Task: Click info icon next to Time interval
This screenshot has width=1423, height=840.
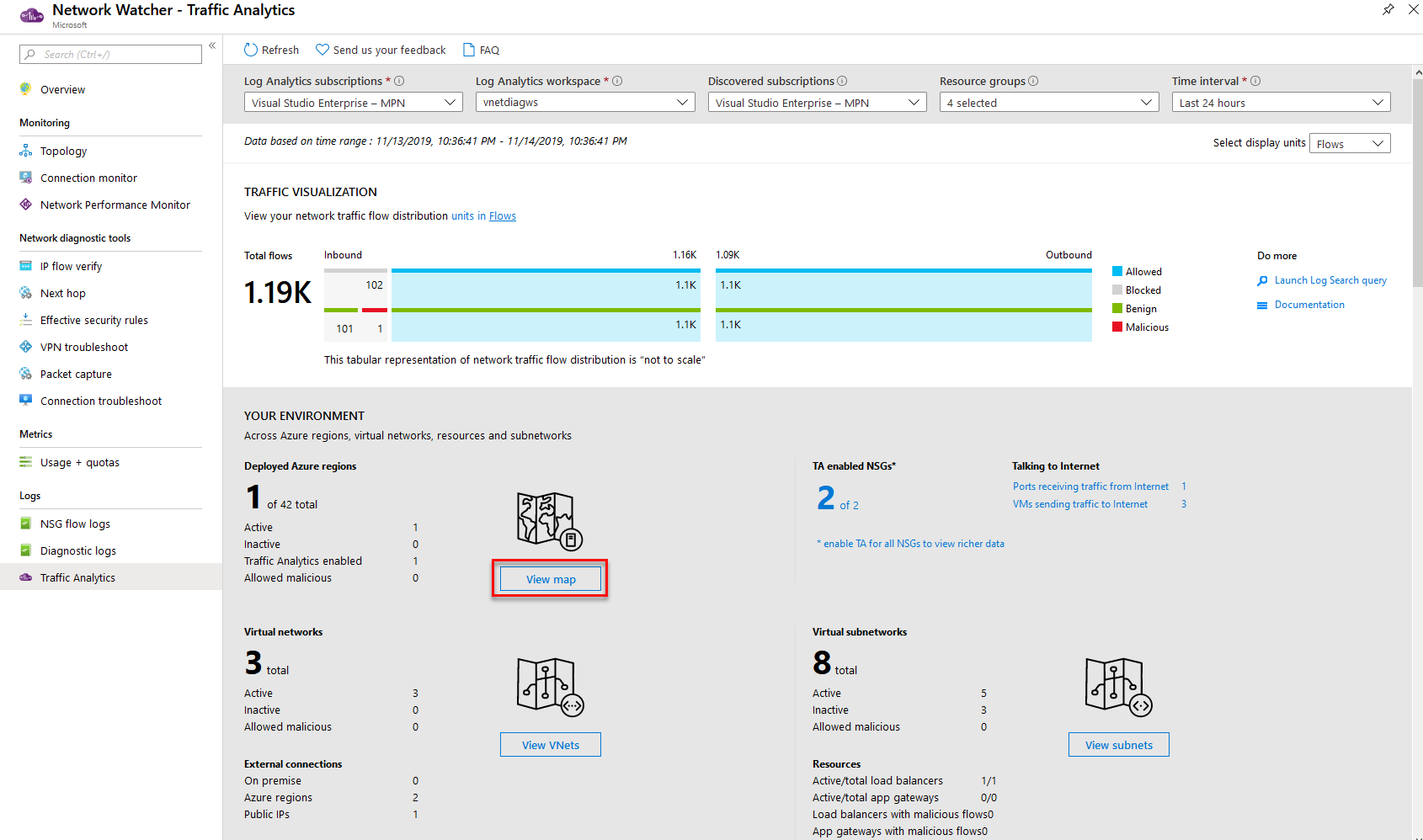Action: [1255, 81]
